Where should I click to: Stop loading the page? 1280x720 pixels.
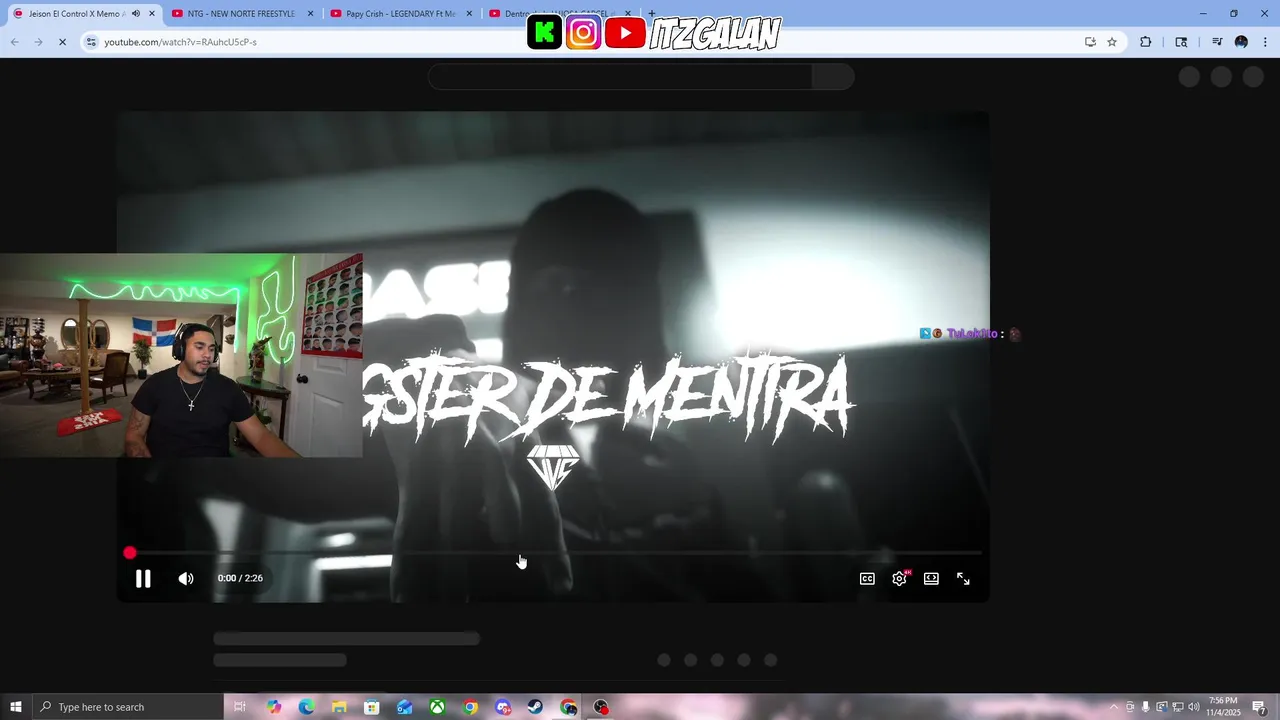[x=62, y=42]
